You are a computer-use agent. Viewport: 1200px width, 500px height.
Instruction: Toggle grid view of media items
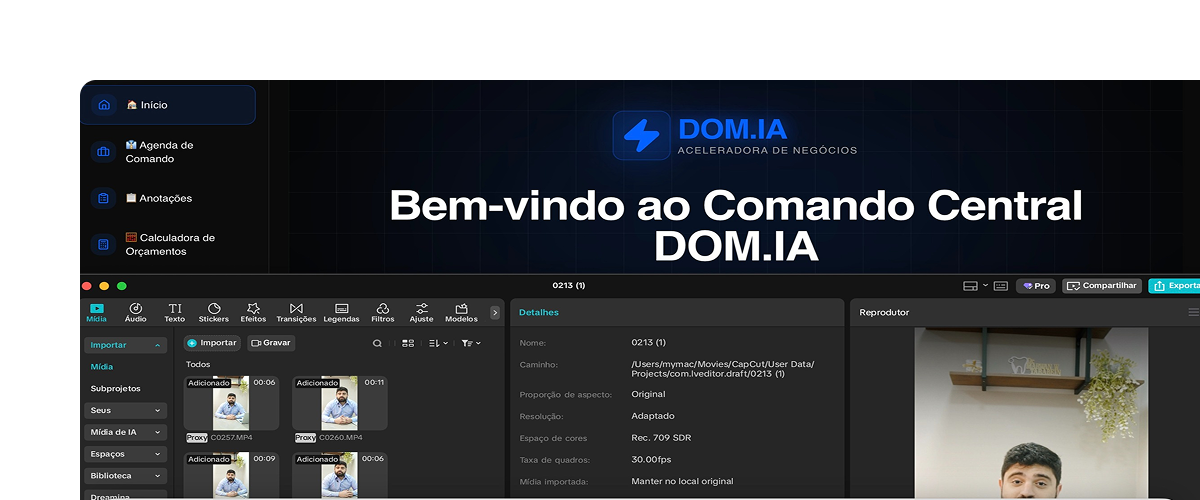coord(408,343)
